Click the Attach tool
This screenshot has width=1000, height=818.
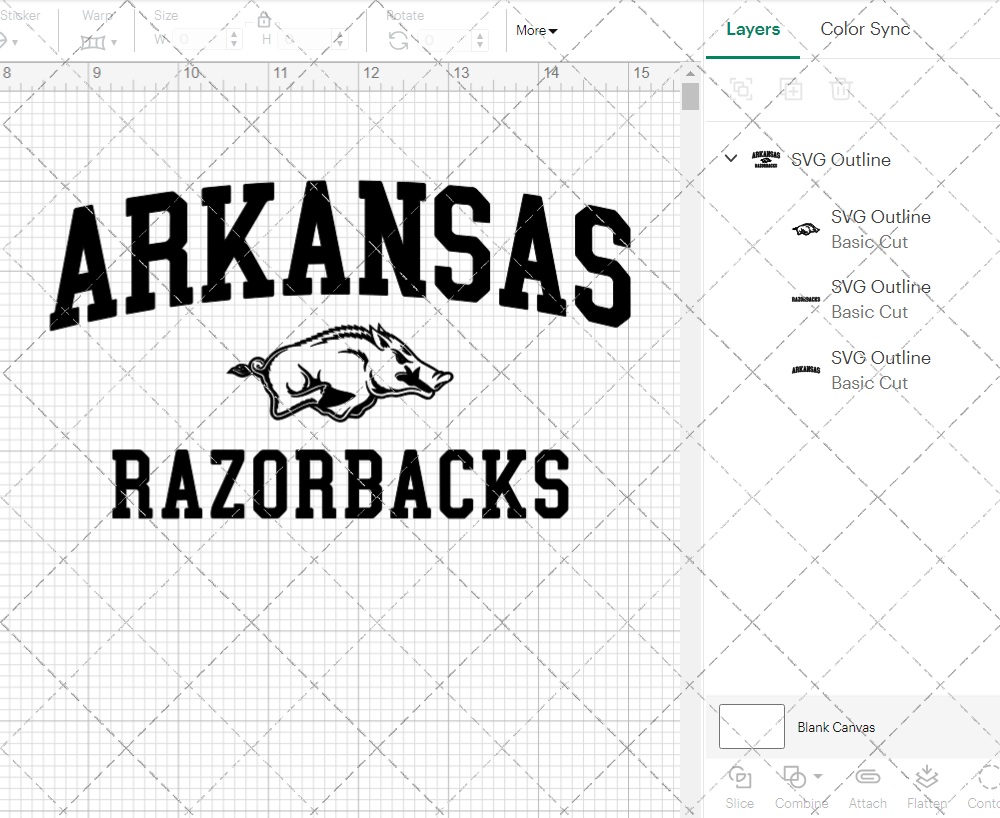tap(867, 788)
